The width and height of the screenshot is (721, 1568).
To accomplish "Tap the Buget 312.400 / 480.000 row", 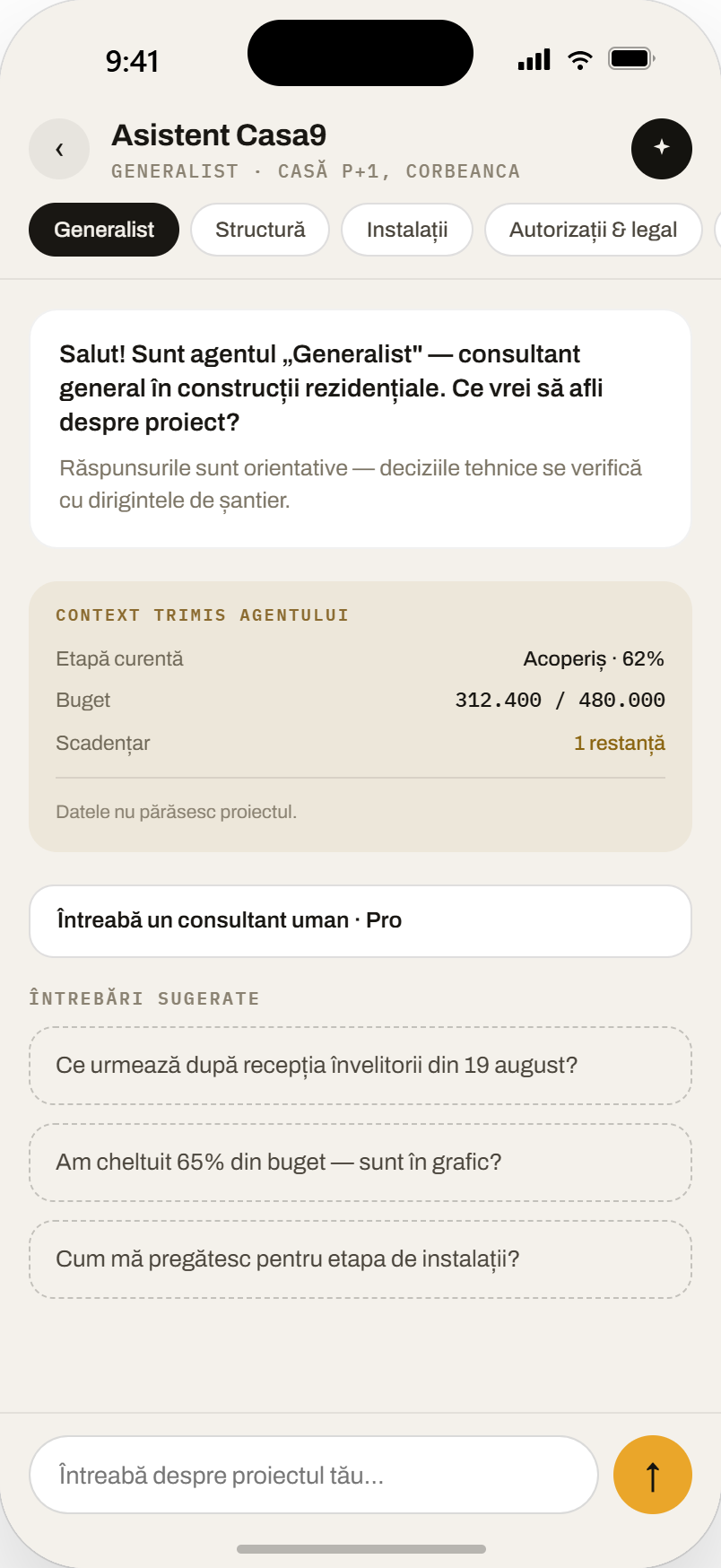I will 360,701.
